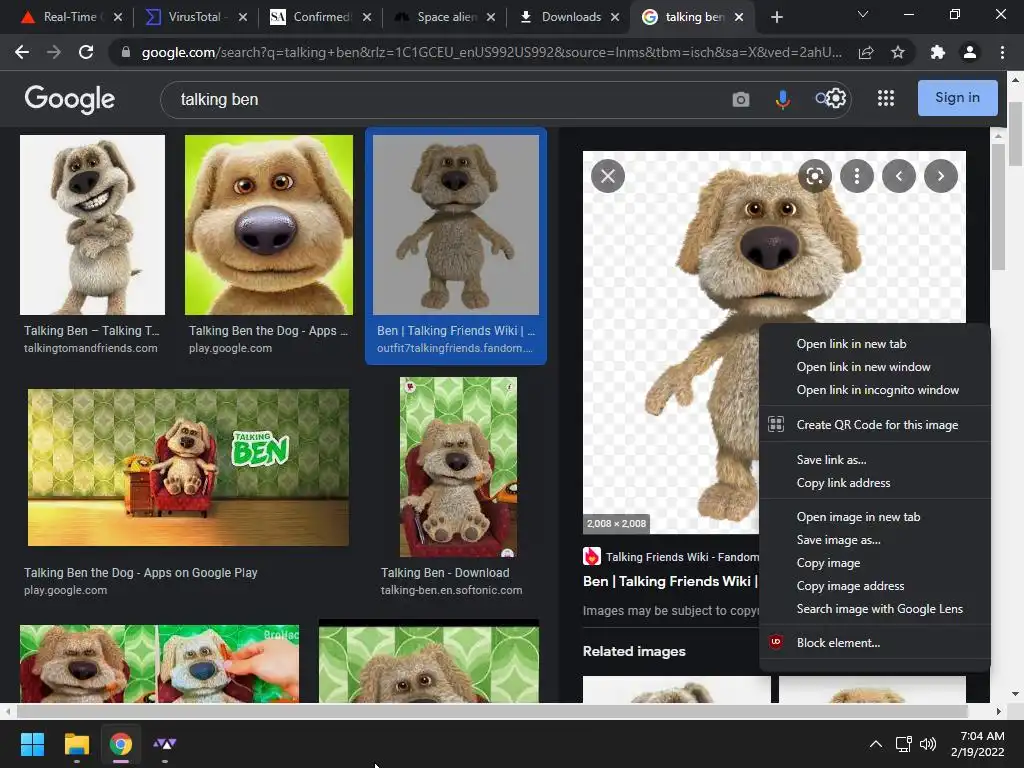Select the gray Ben fandom thumbnail

pos(456,225)
